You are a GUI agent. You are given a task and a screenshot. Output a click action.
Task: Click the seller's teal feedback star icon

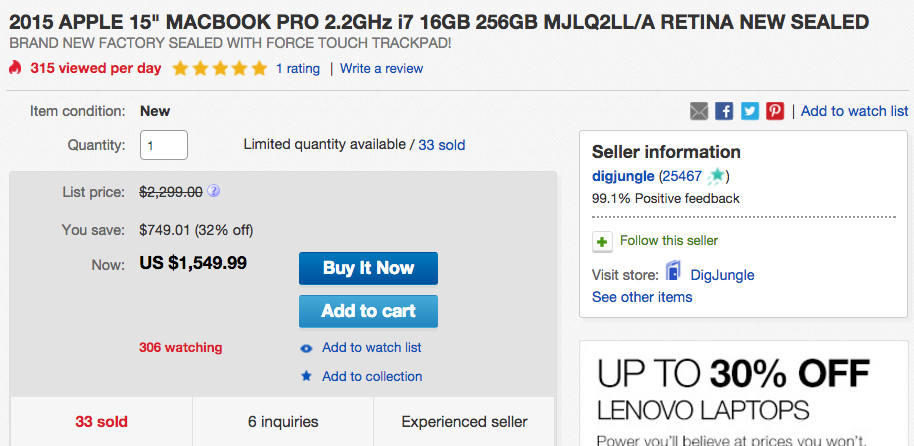[x=716, y=175]
